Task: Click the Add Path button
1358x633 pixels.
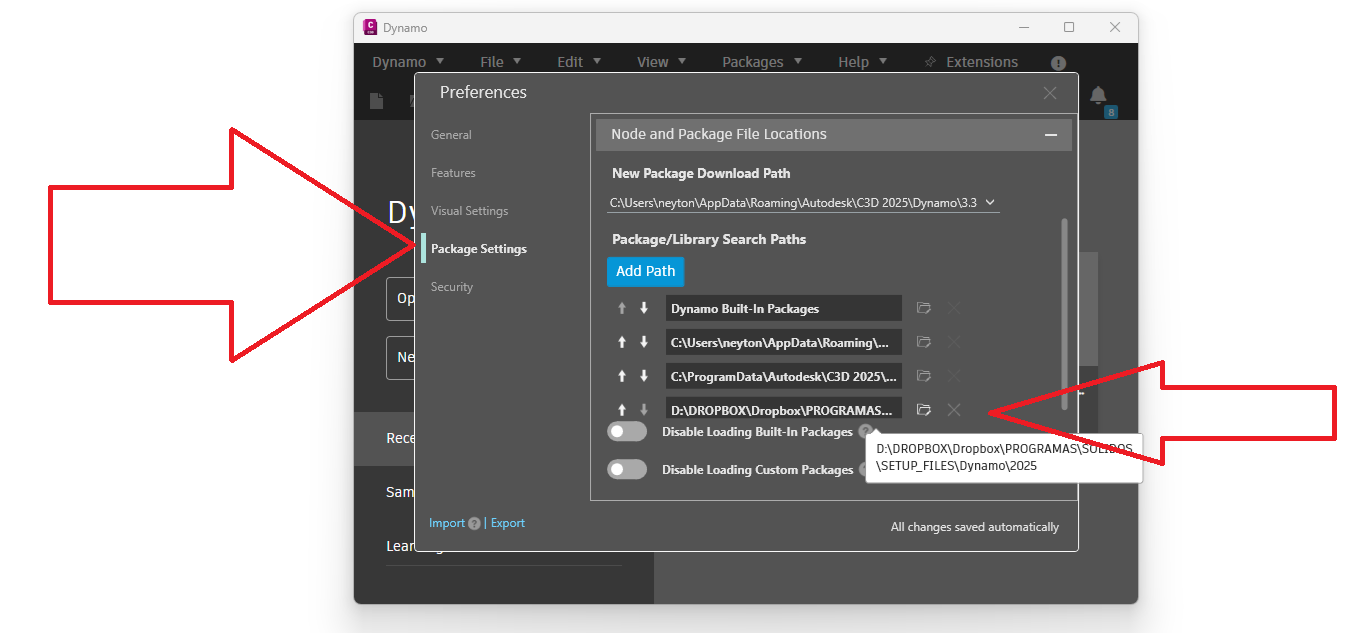Action: click(x=645, y=271)
